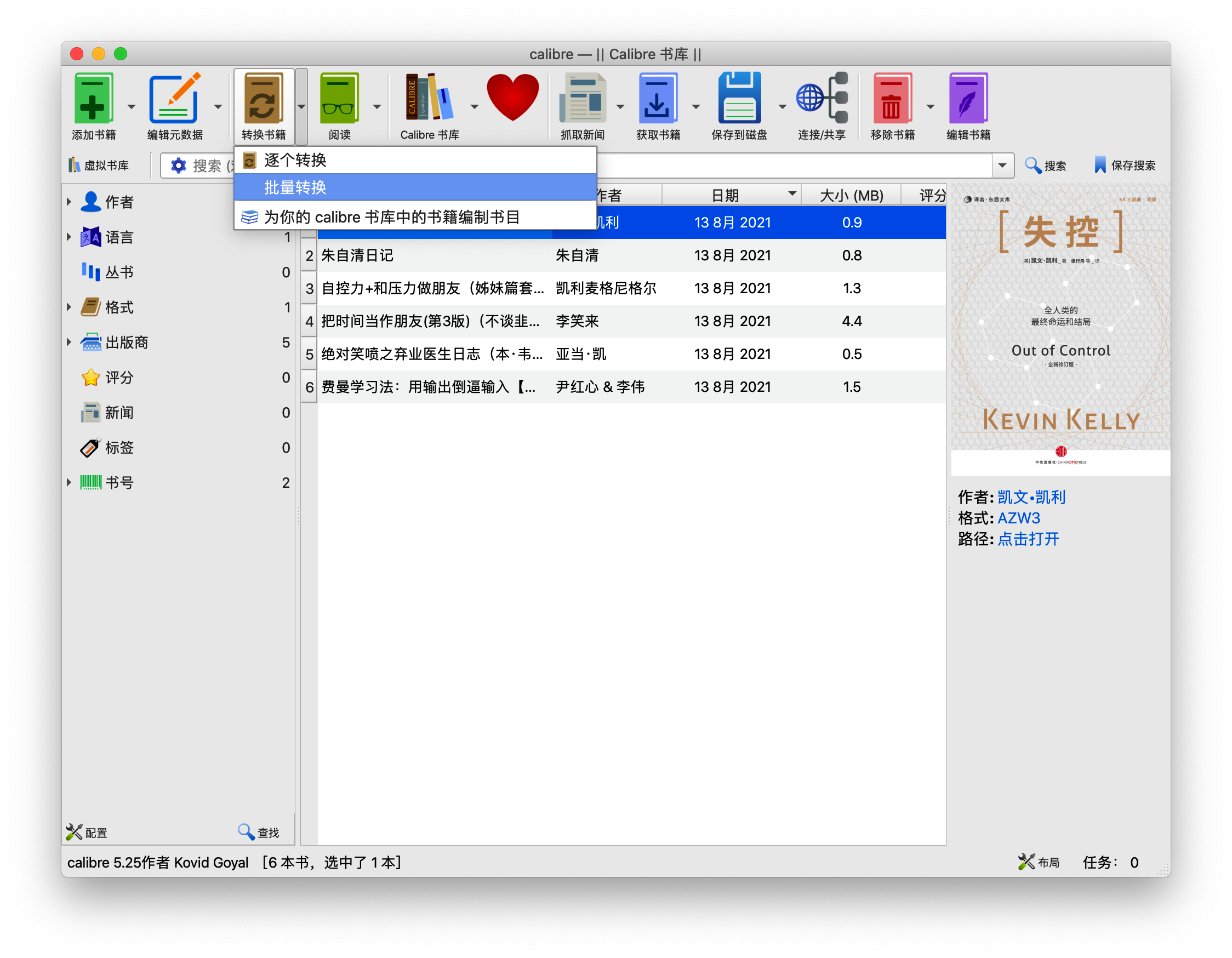1232x958 pixels.
Task: Click the 评分 rating column header
Action: click(x=925, y=195)
